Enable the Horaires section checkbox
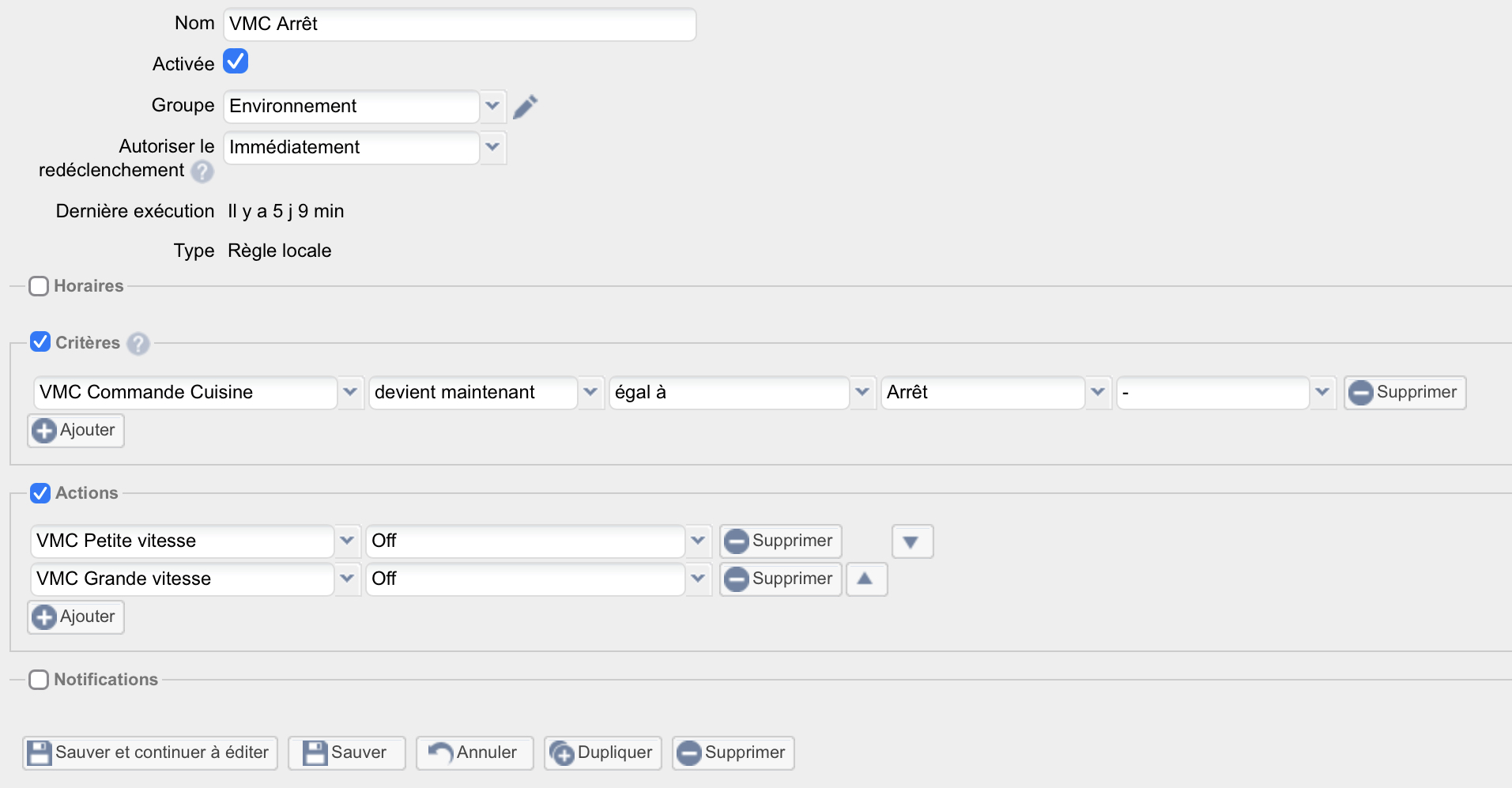 pos(39,286)
